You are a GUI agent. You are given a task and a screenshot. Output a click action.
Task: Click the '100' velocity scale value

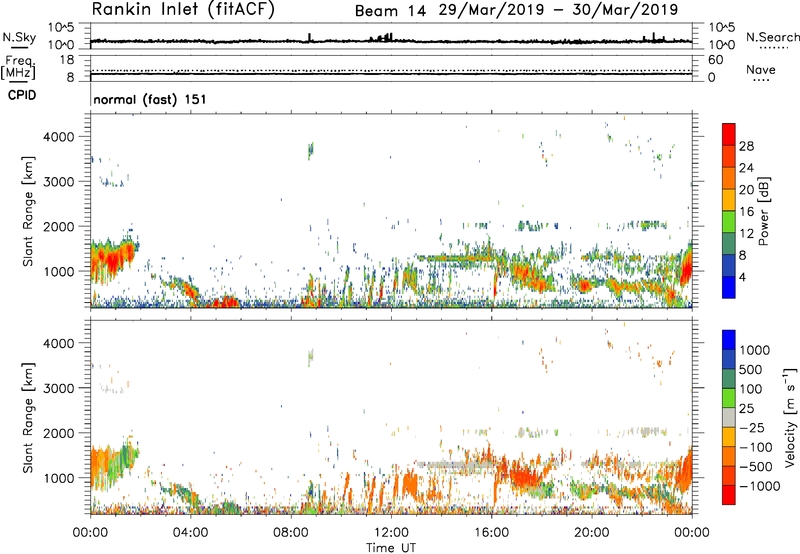point(750,389)
